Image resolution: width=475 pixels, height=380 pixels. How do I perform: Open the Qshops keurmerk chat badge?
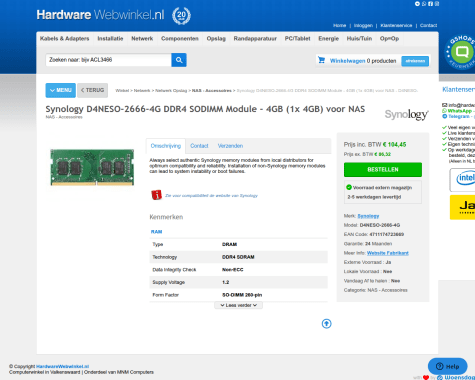pyautogui.click(x=460, y=52)
